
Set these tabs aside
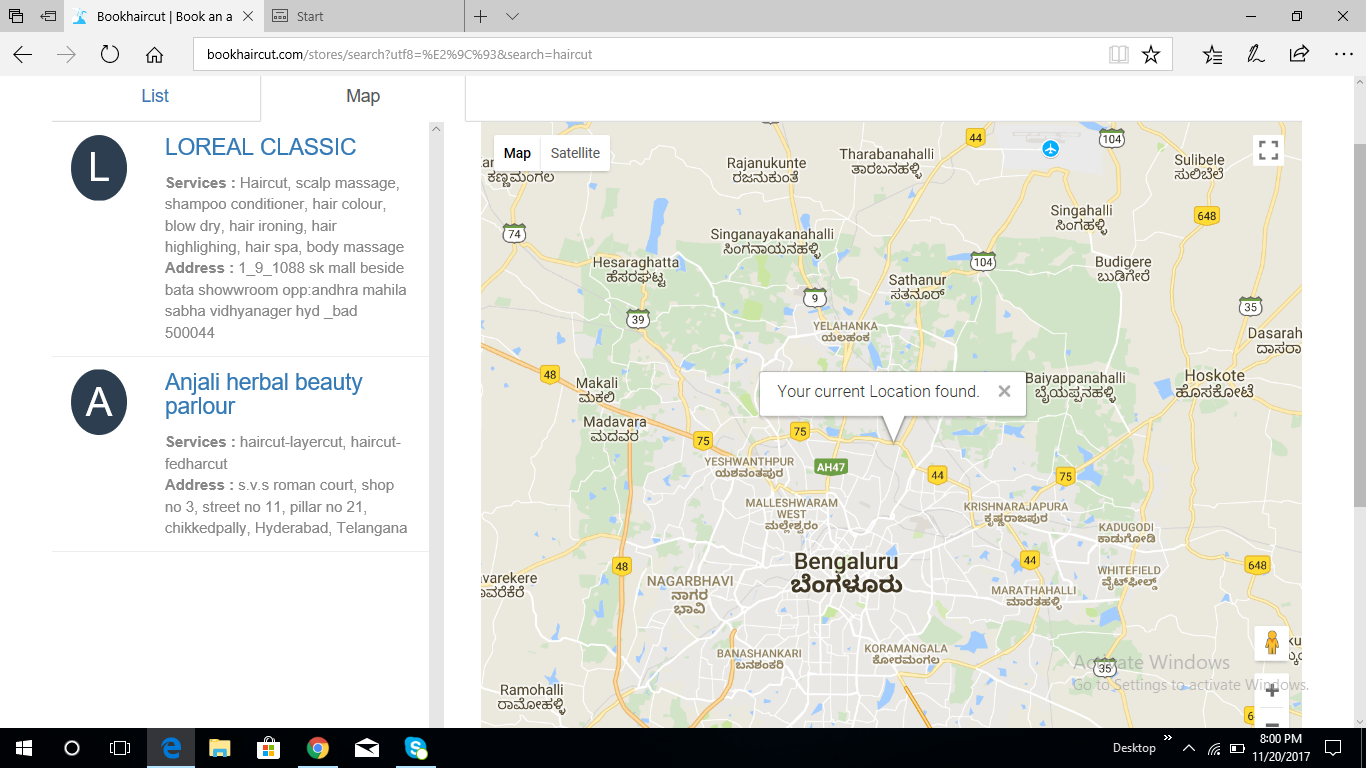point(48,16)
